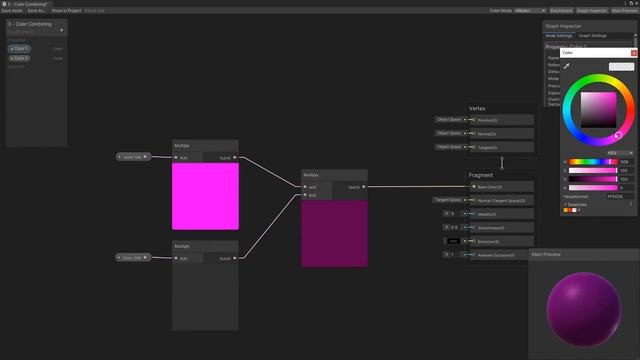Open the Color Mode dropdown
Viewport: 640px width, 360px height.
coord(530,11)
